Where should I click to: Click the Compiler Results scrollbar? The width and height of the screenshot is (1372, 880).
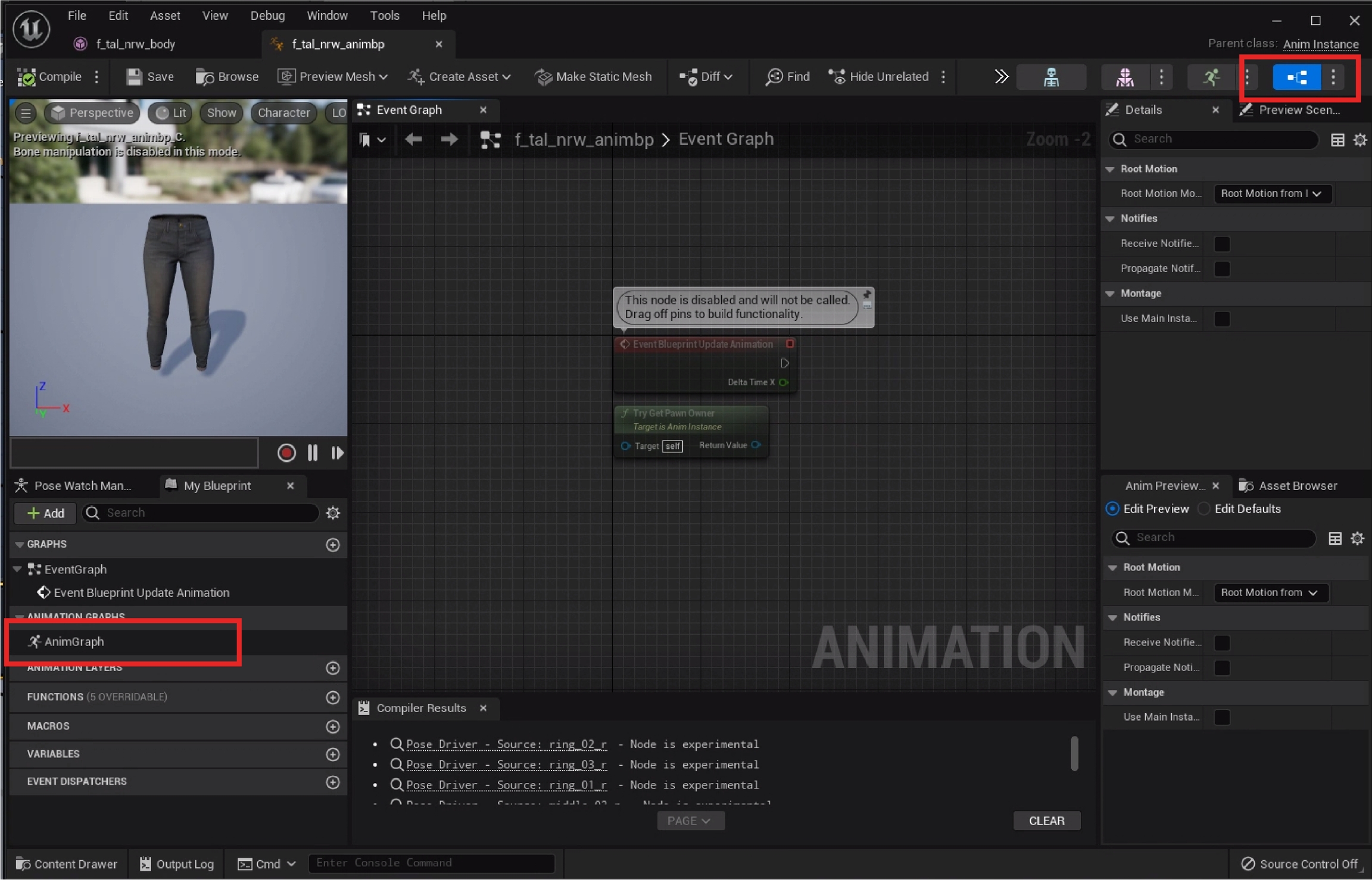(1074, 753)
